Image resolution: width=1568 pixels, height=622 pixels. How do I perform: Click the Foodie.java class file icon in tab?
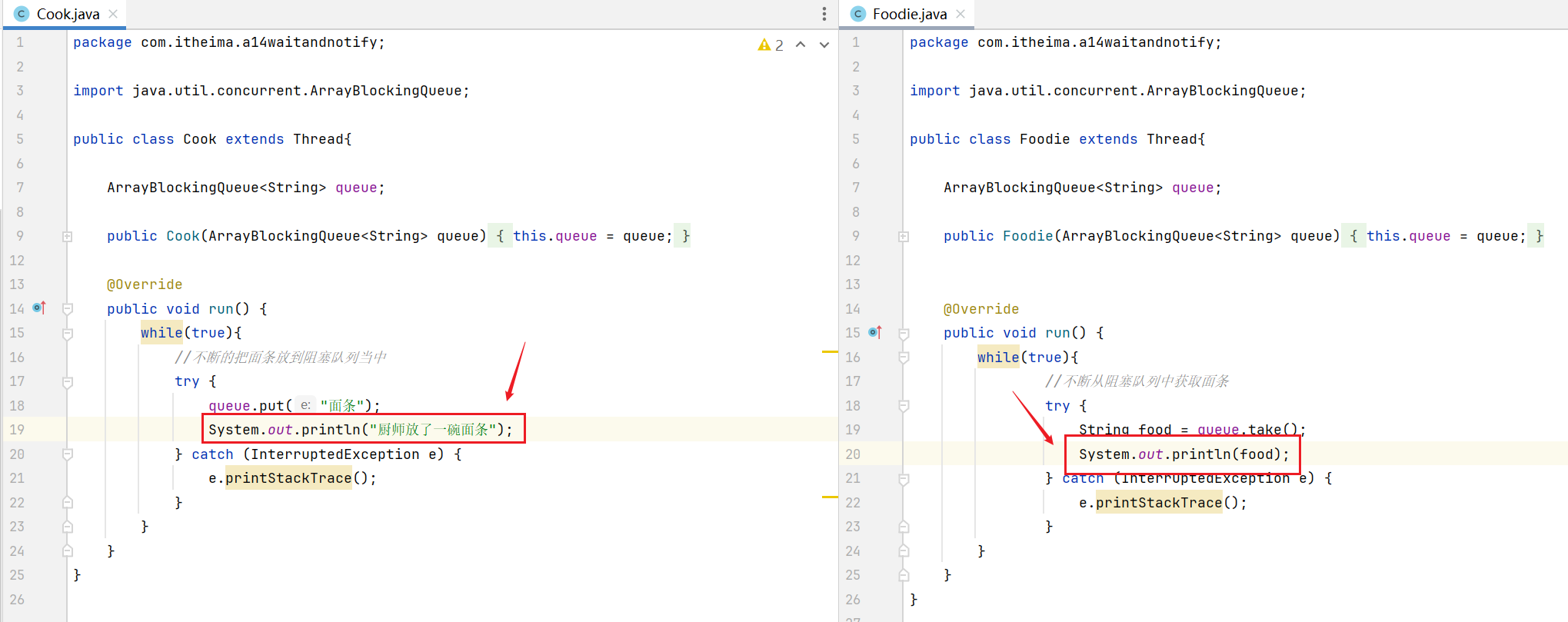[858, 14]
